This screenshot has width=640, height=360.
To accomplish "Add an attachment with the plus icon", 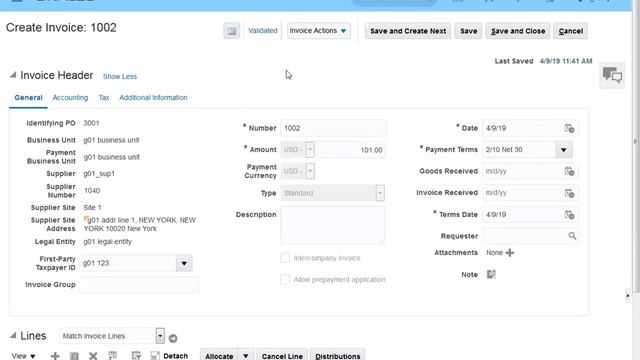I will coord(510,253).
